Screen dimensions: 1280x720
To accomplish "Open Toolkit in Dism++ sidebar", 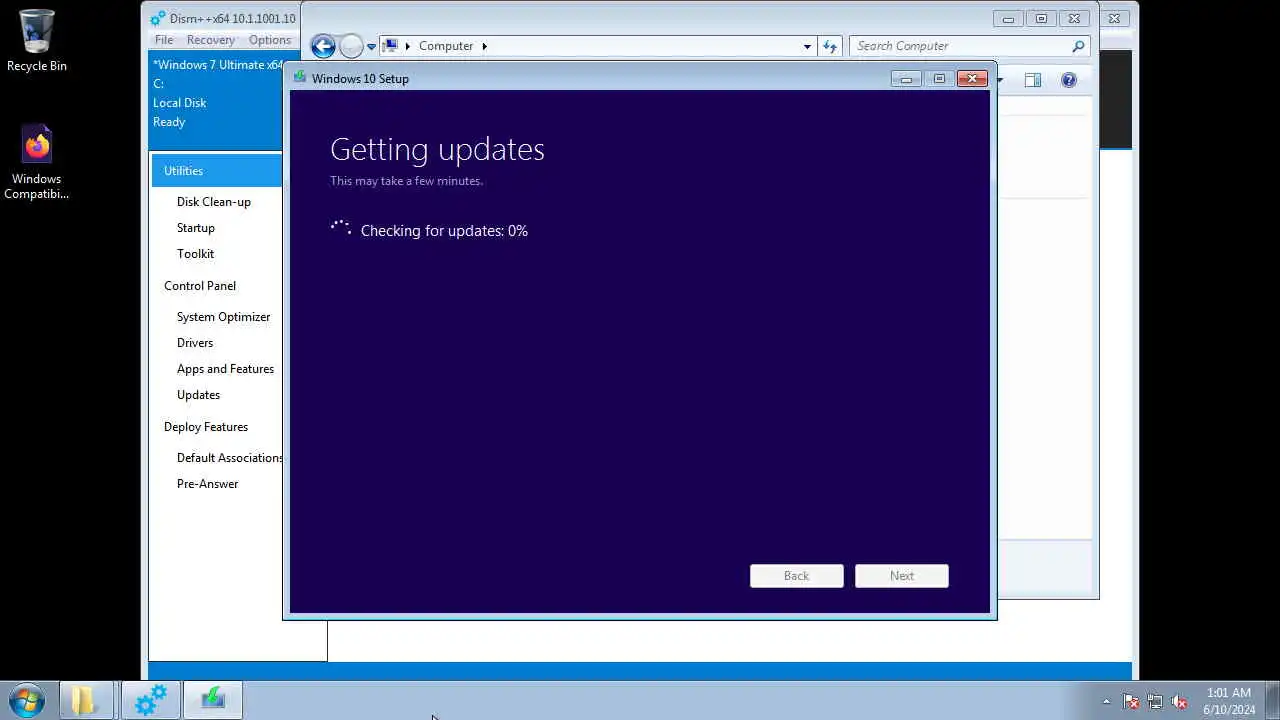I will pyautogui.click(x=196, y=254).
